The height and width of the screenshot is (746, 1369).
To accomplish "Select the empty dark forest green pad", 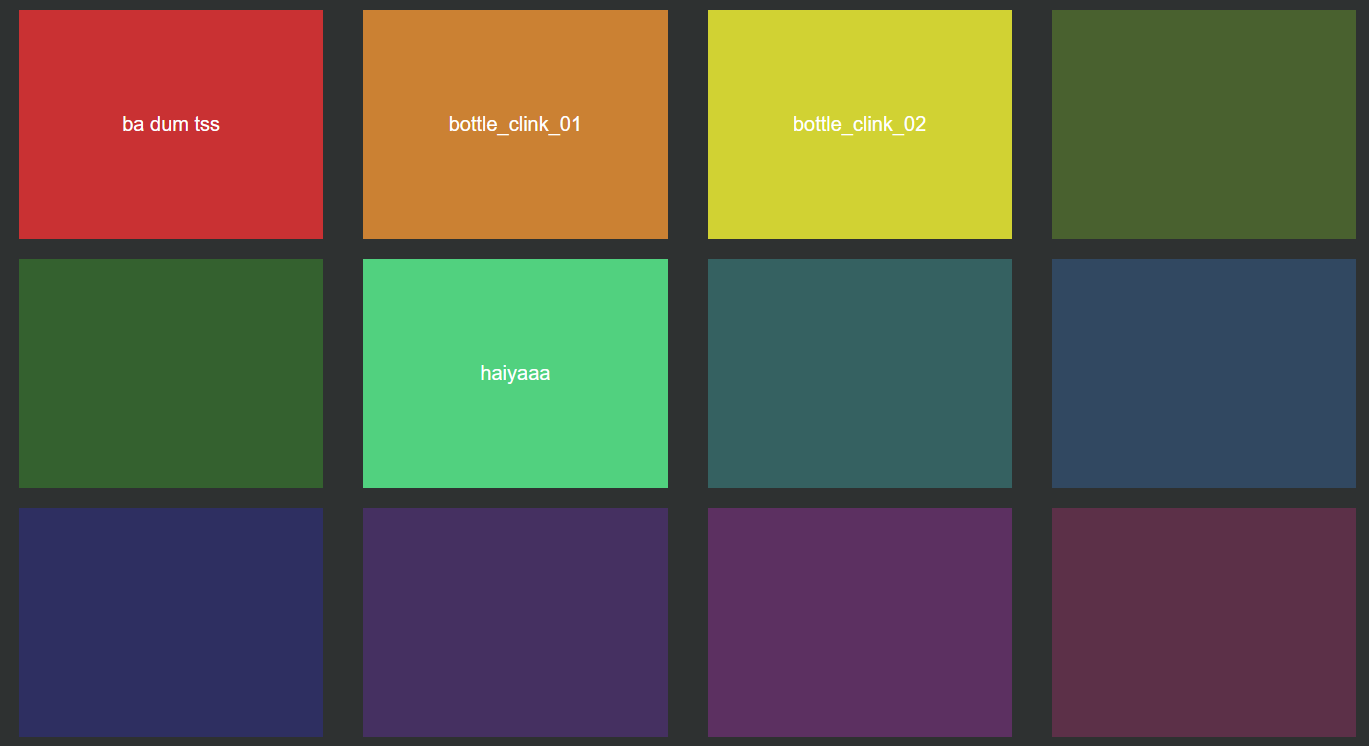I will (x=171, y=373).
